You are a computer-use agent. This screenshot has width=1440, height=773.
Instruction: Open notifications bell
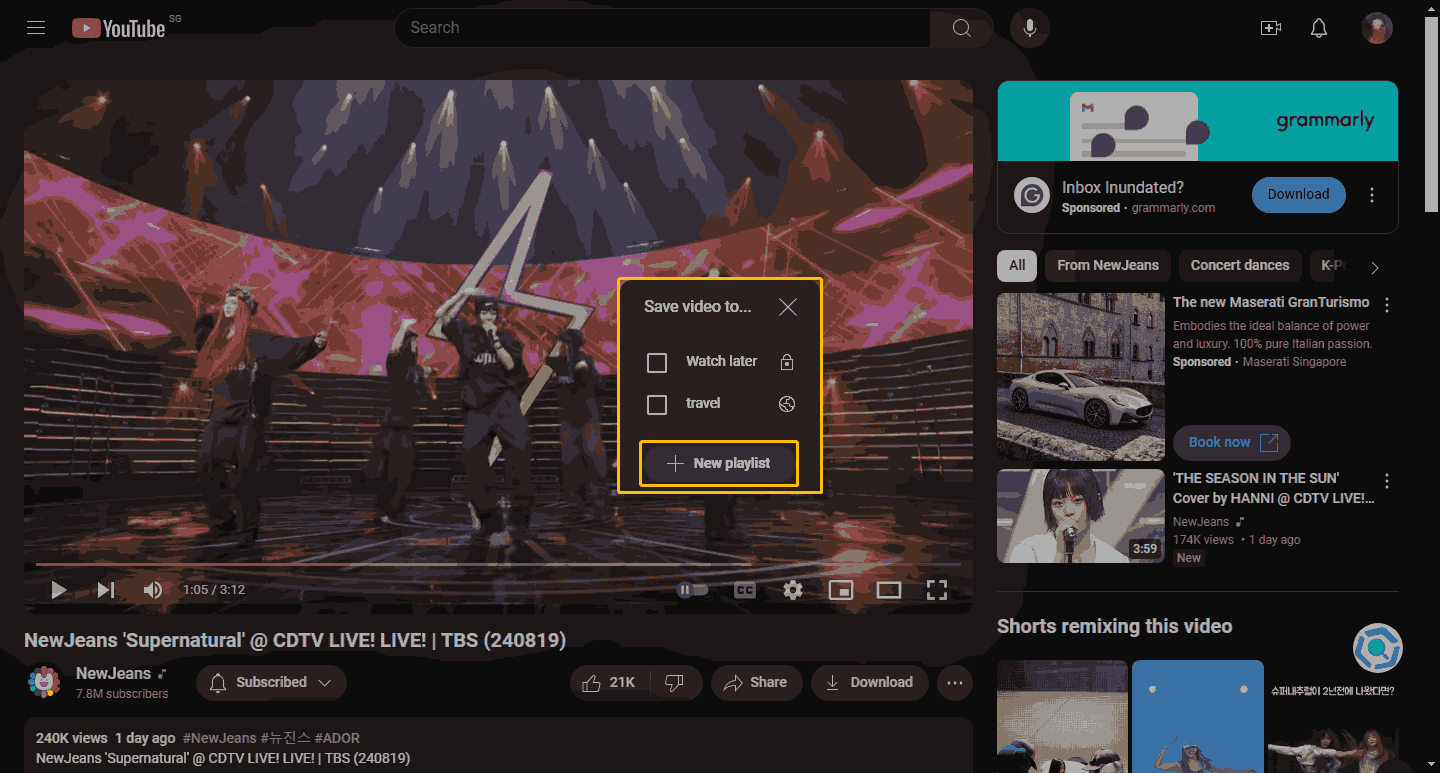click(x=1319, y=28)
